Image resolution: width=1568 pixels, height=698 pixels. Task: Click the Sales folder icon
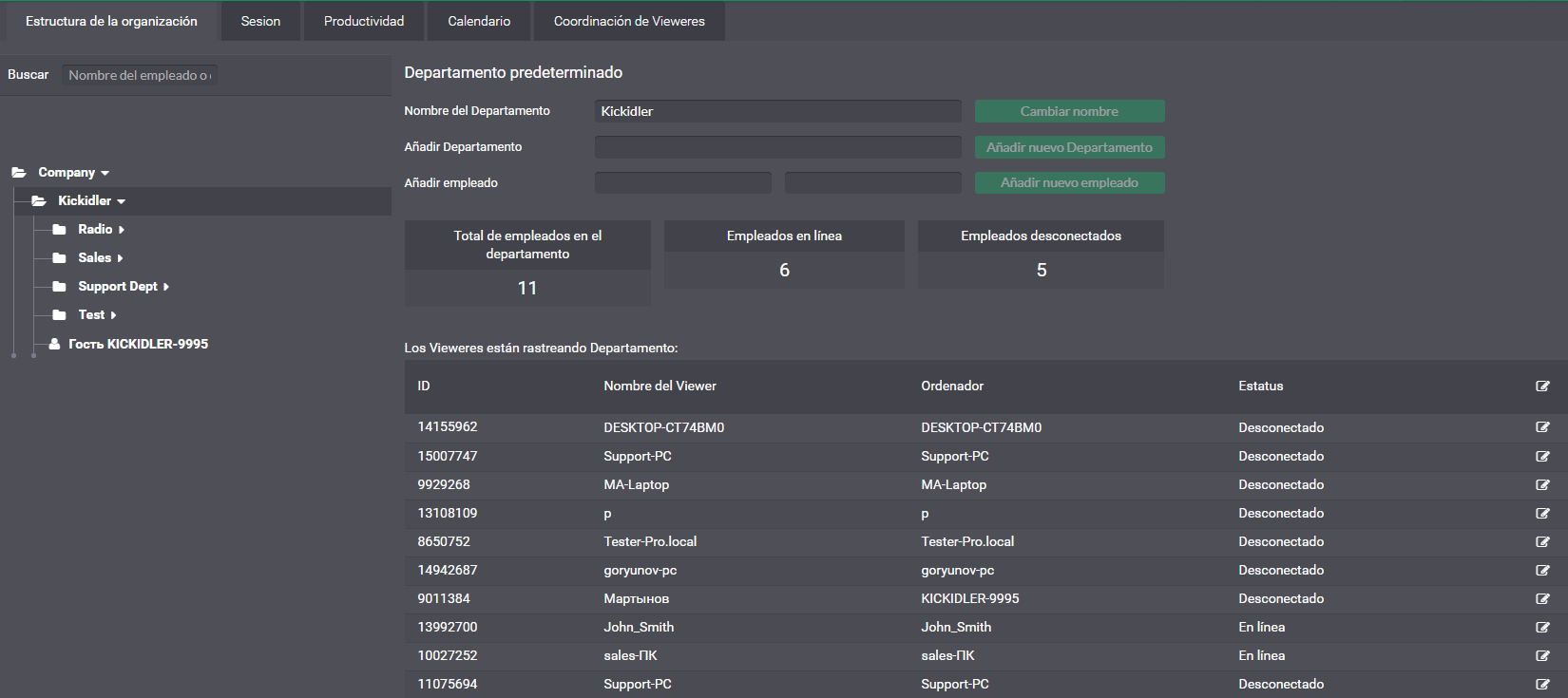click(x=59, y=257)
